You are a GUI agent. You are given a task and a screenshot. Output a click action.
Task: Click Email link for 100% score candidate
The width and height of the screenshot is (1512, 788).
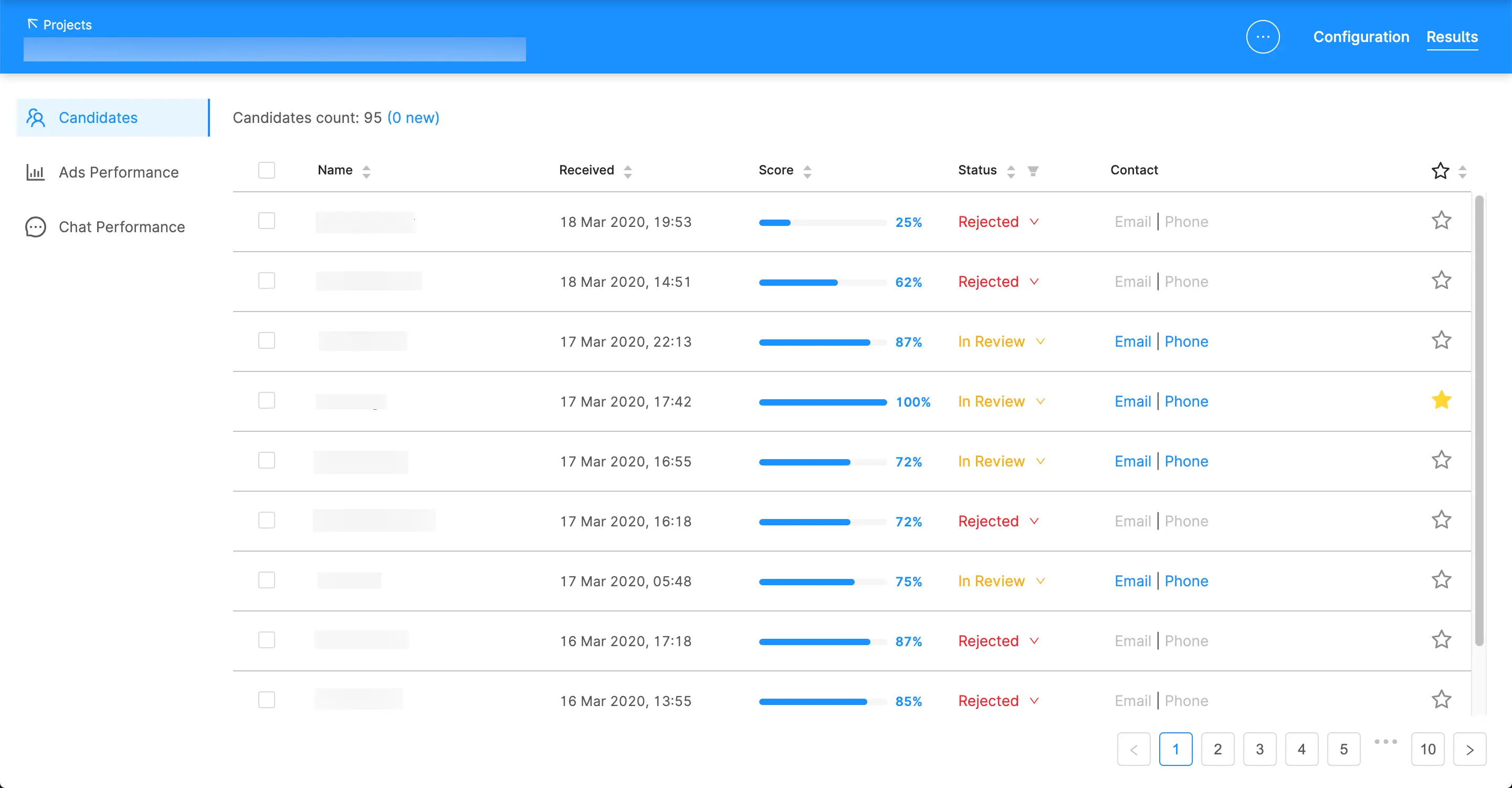click(1132, 401)
